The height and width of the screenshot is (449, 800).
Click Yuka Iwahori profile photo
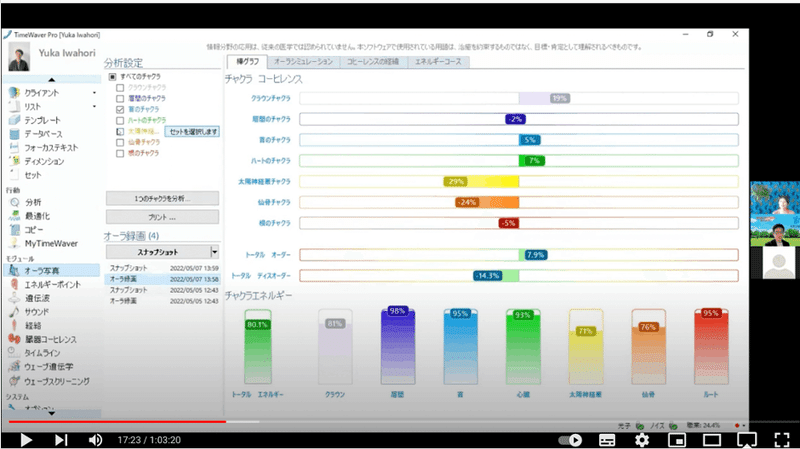tap(19, 56)
